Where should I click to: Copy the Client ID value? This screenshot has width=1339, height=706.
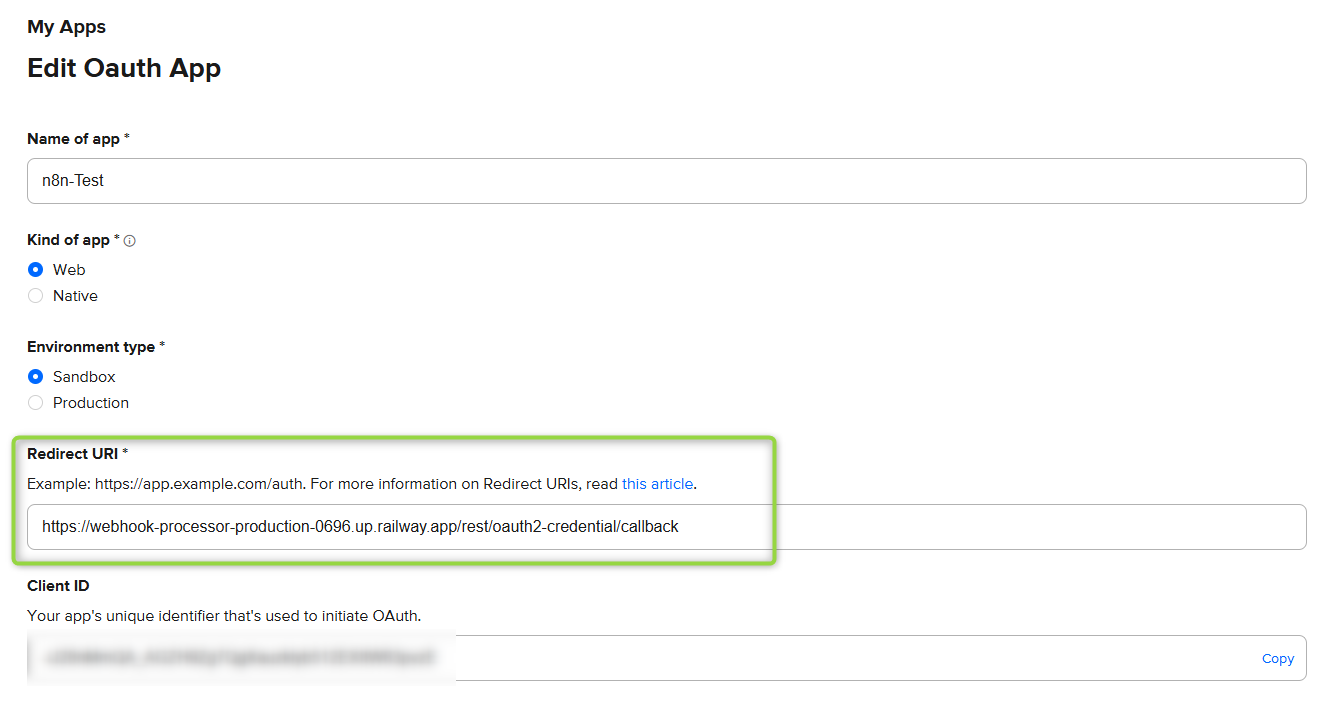[1278, 659]
